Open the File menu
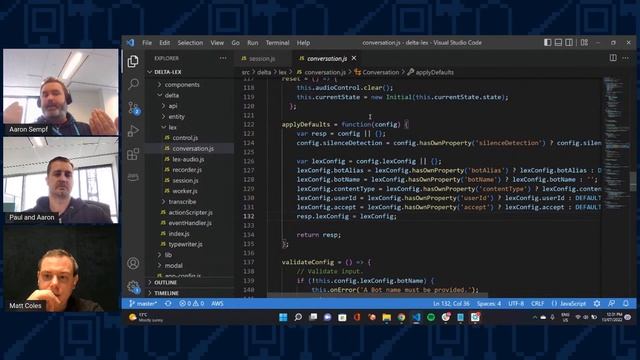This screenshot has width=640, height=360. tap(147, 42)
